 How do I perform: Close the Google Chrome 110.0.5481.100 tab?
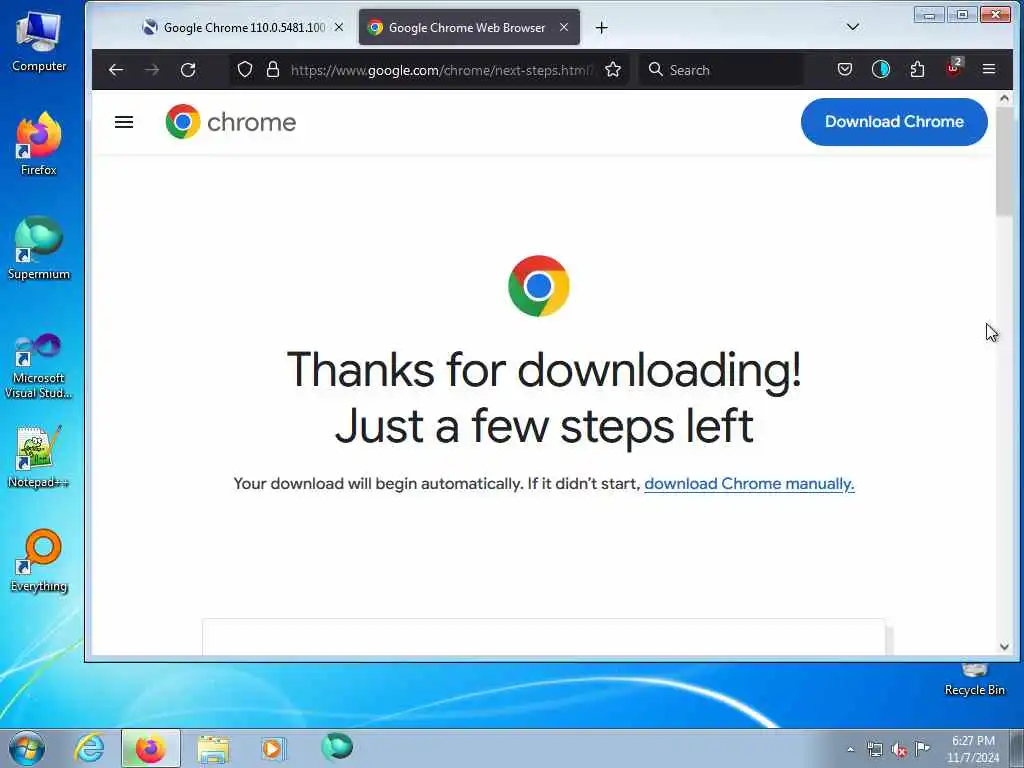coord(339,27)
